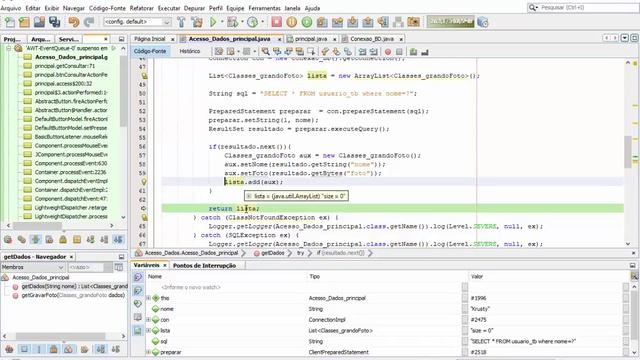Click the New File toolbar icon

pos(9,22)
